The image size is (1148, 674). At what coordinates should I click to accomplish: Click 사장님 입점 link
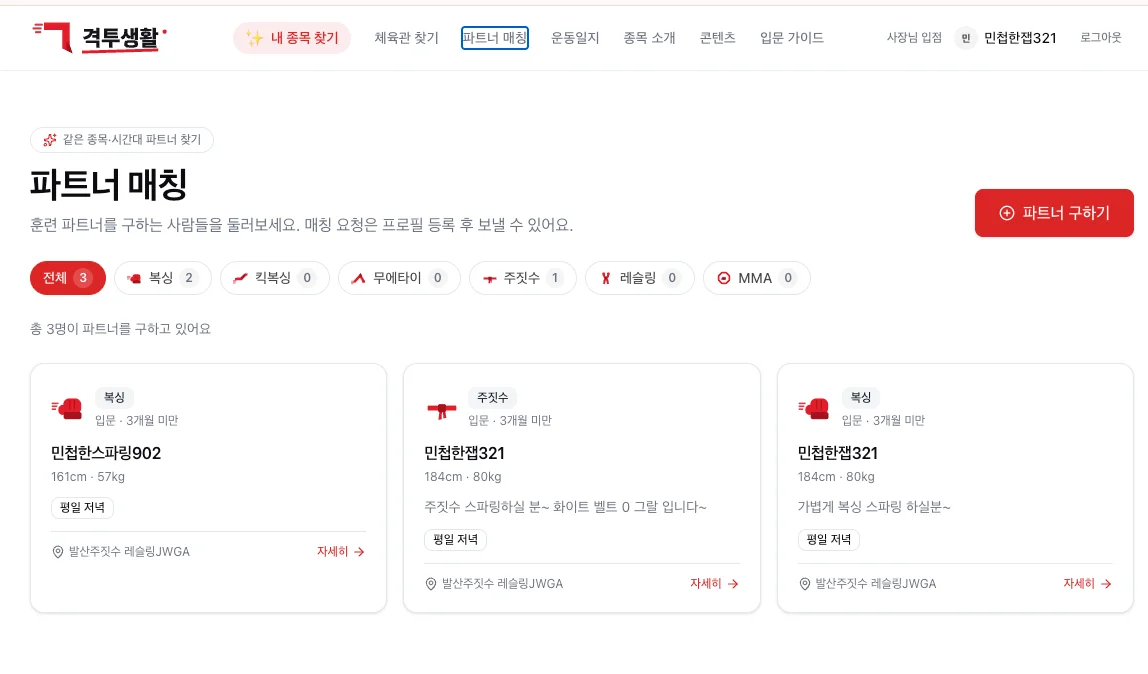tap(914, 37)
